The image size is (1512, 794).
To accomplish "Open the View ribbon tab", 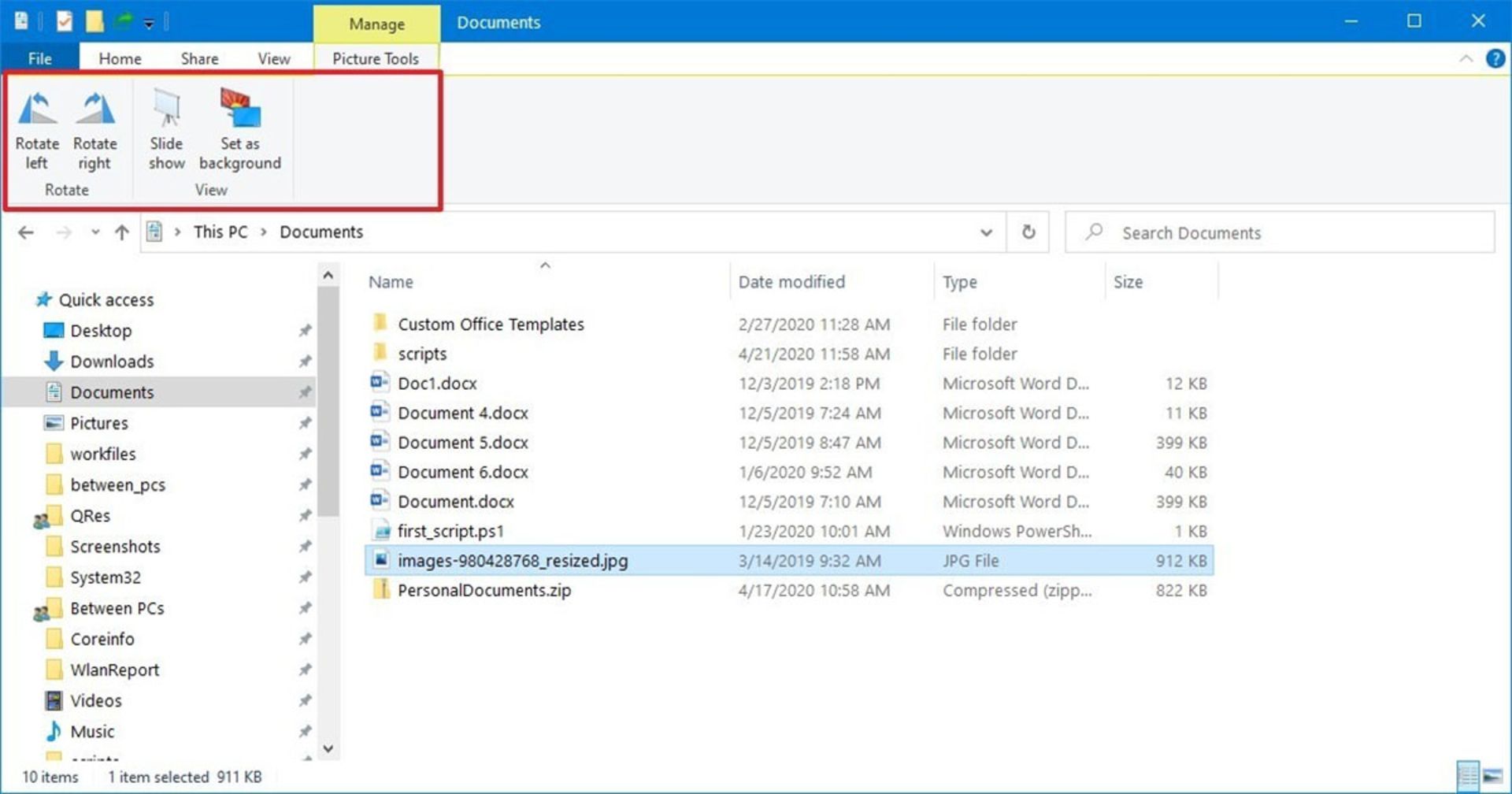I will [273, 58].
